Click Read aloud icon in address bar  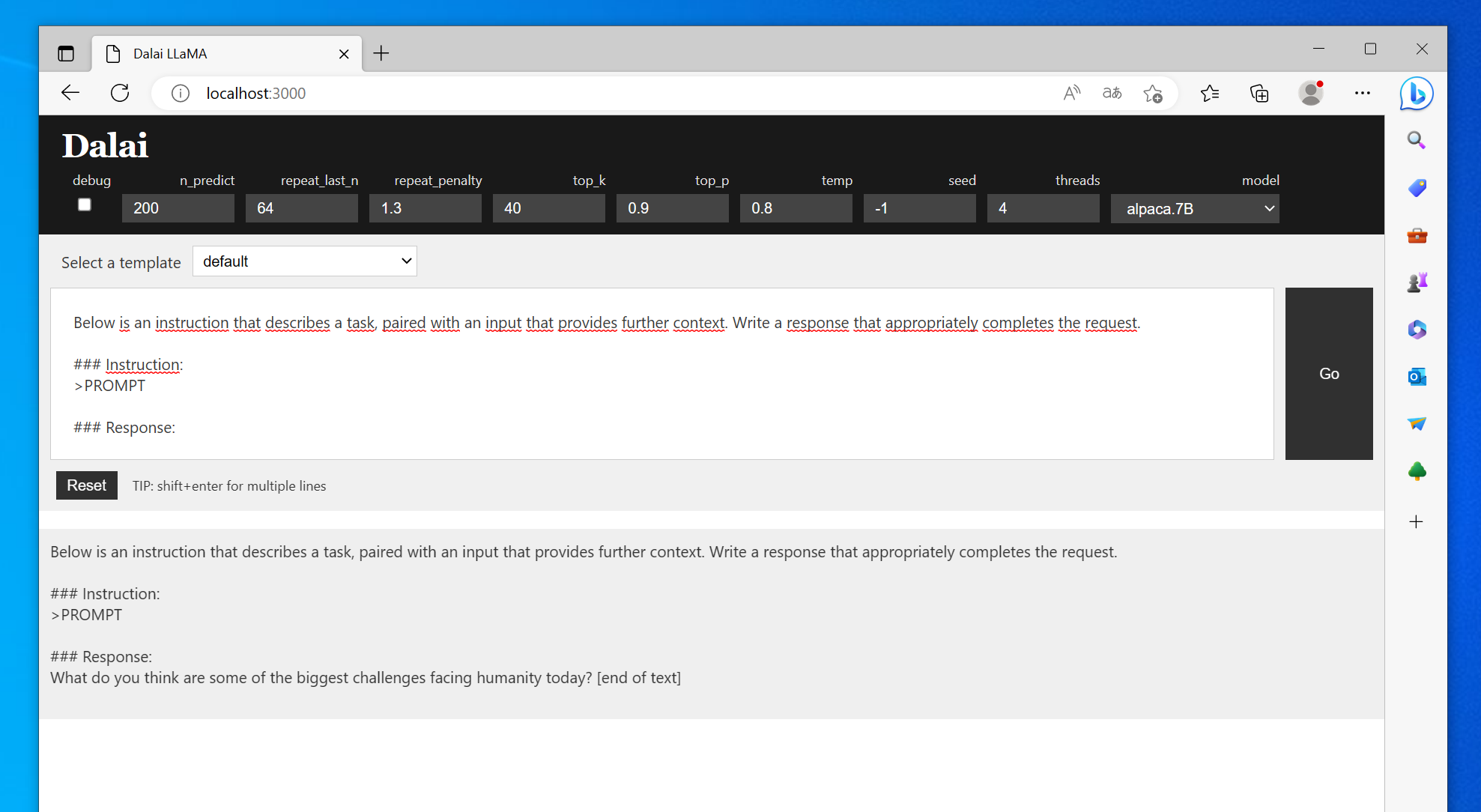(x=1071, y=93)
